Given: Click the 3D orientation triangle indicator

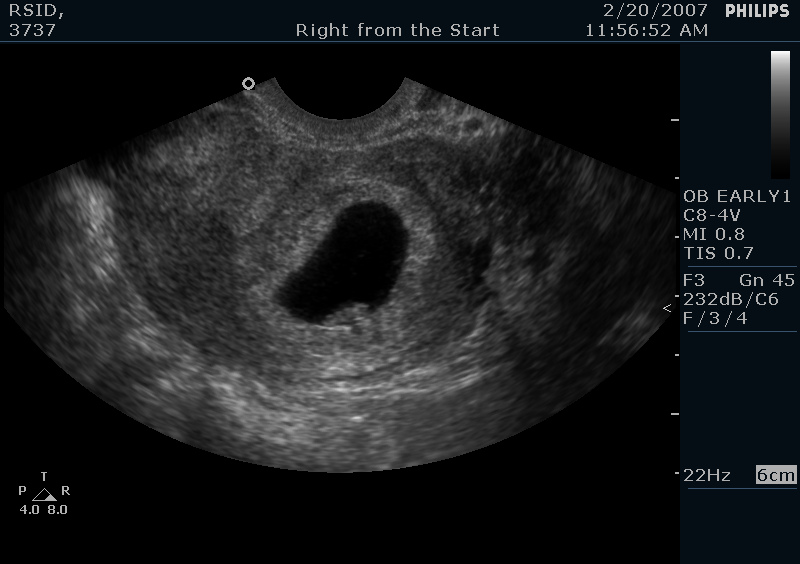Looking at the screenshot, I should click(44, 495).
